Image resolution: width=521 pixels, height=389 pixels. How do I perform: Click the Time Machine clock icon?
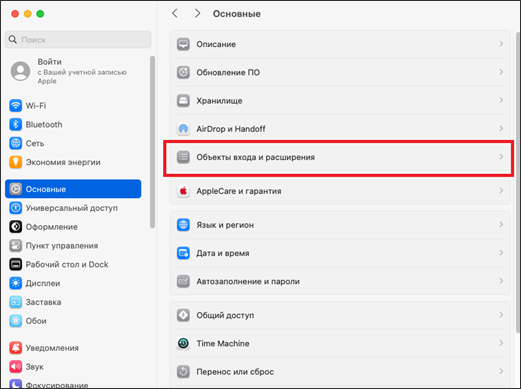coord(183,343)
